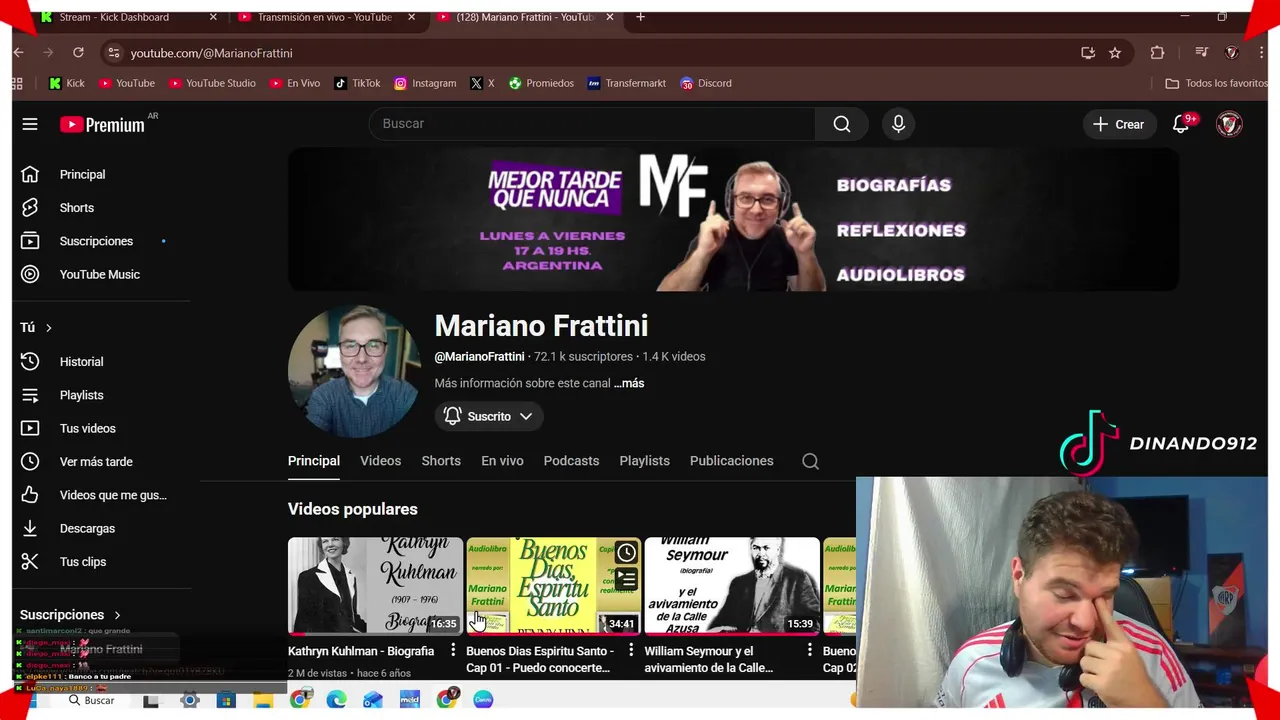Open options for Kathryn Kuhlman video
Viewport: 1280px width, 720px height.
click(453, 651)
